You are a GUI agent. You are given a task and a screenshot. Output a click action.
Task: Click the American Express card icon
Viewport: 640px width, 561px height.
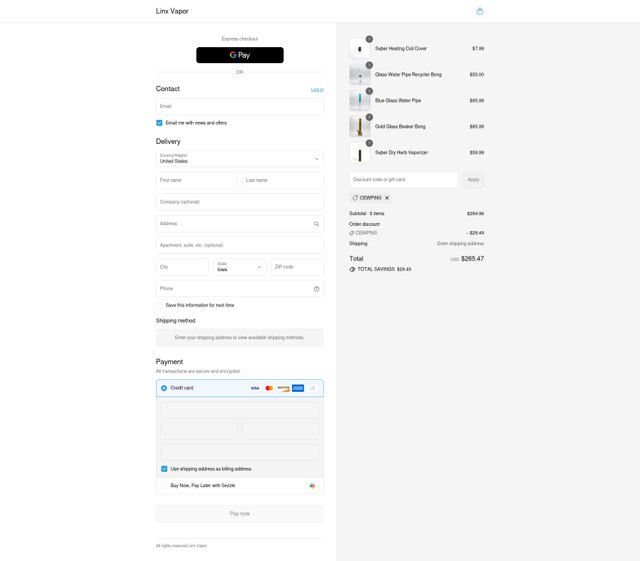tap(298, 388)
